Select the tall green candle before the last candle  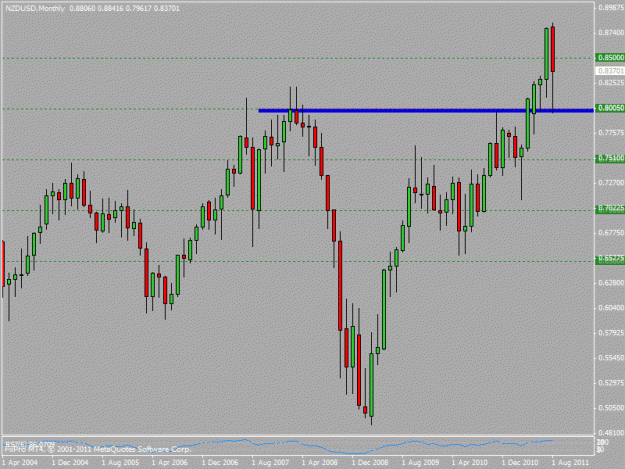click(x=546, y=54)
